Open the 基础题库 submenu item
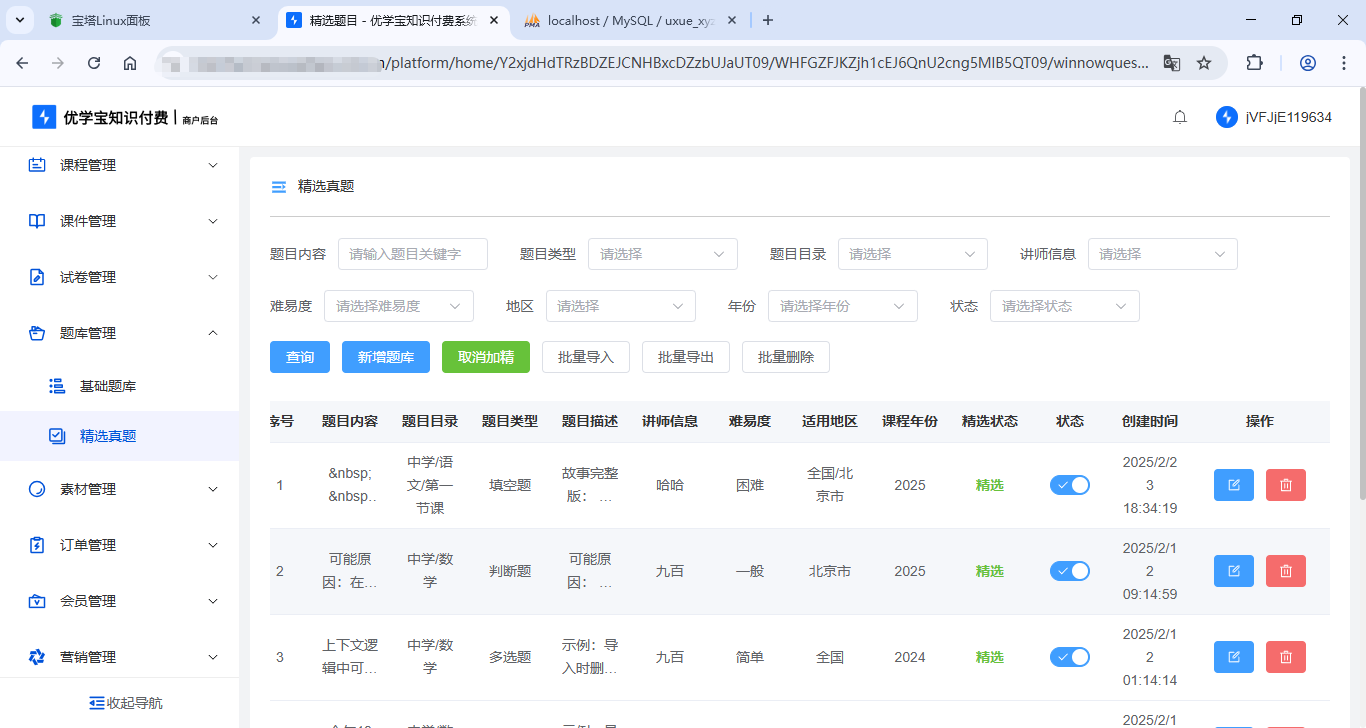 (108, 386)
